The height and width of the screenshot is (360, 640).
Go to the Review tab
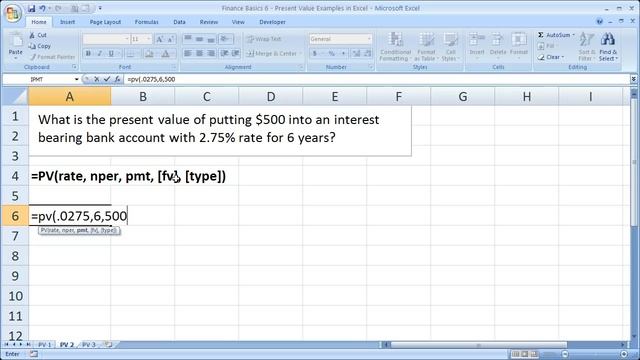click(209, 22)
